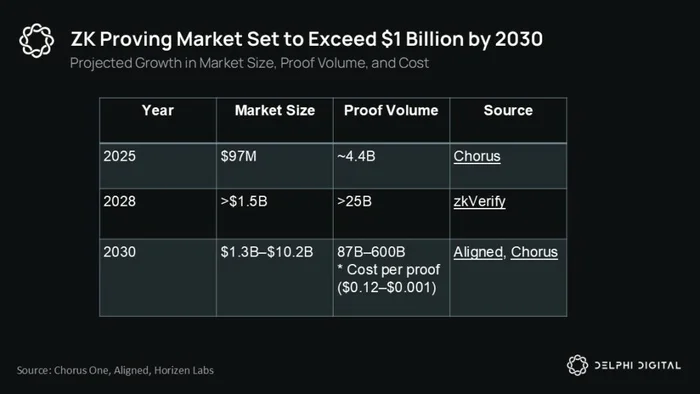
Task: Open the zkVerify source link
Action: [479, 202]
